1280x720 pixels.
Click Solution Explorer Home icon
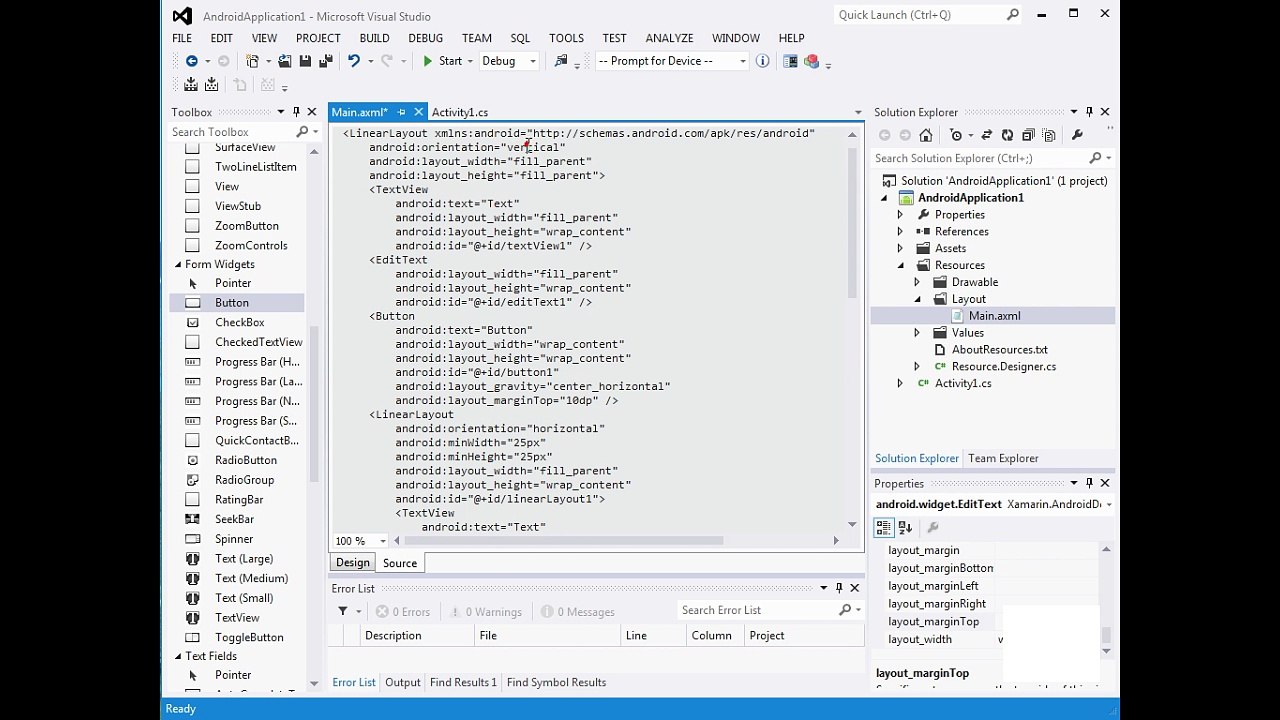click(926, 135)
